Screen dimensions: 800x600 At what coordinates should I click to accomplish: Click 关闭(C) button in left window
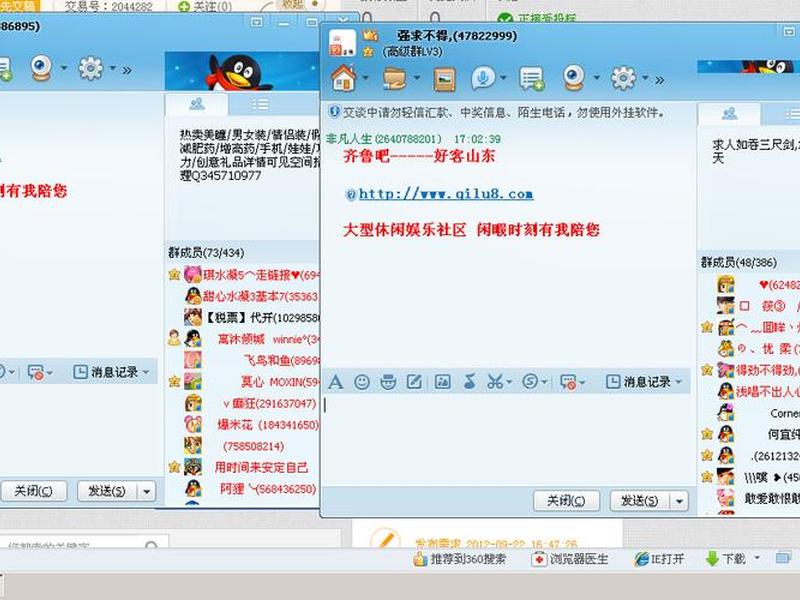(x=33, y=491)
